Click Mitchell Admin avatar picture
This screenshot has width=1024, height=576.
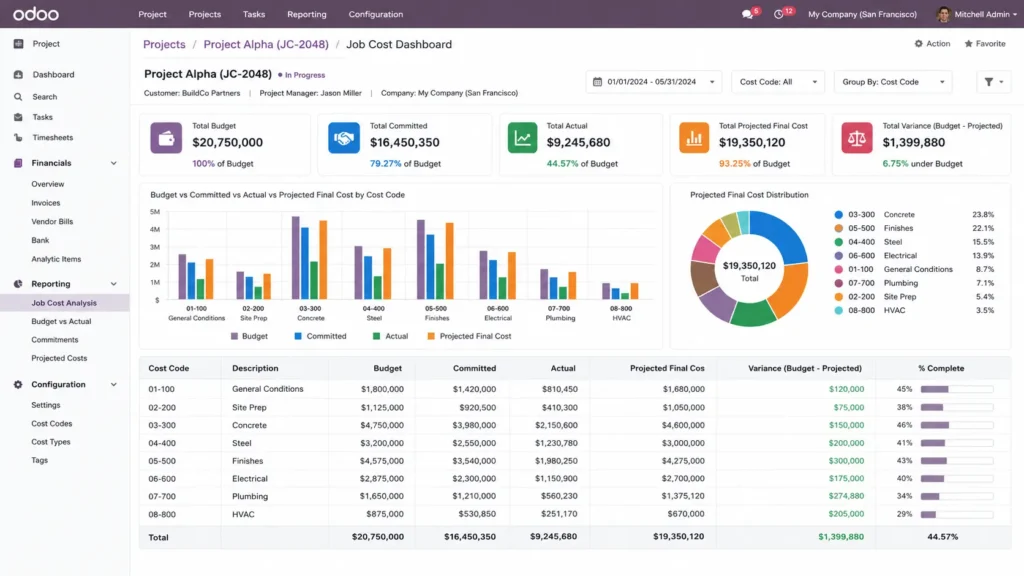tap(943, 14)
